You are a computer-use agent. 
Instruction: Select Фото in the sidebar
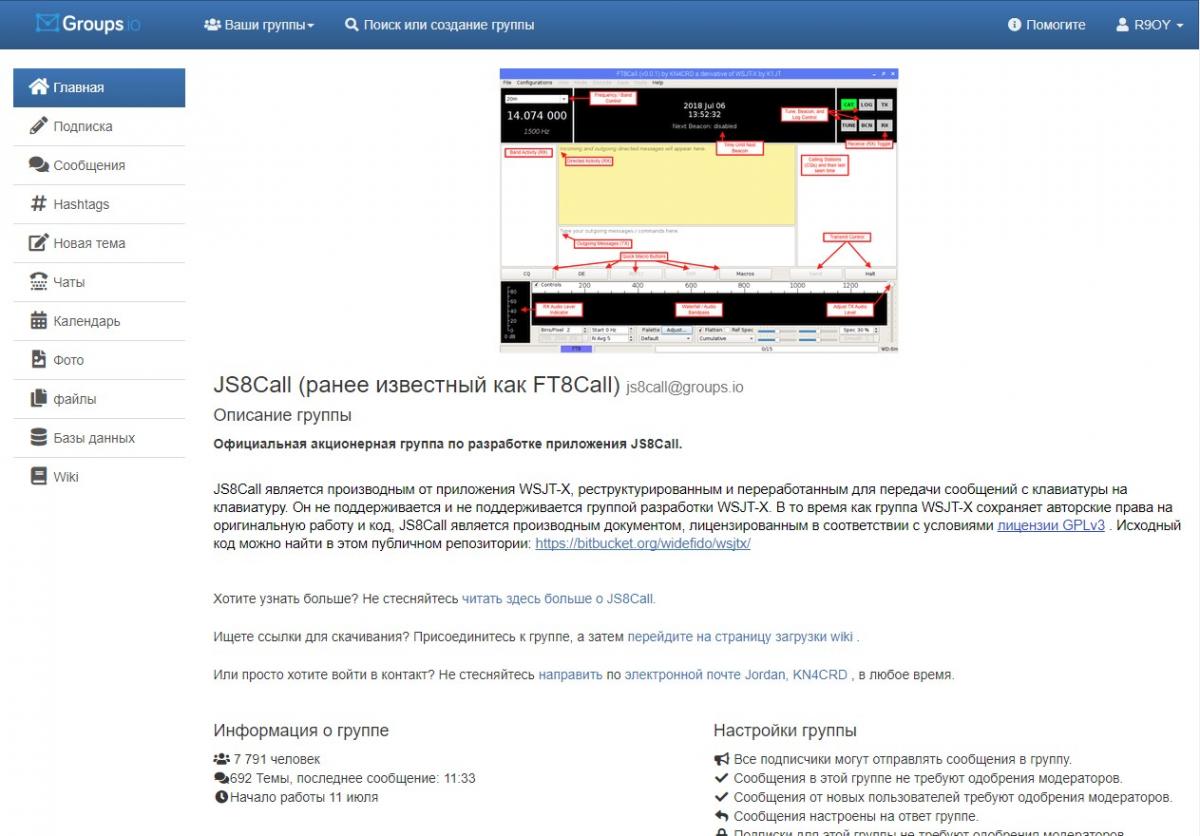pyautogui.click(x=68, y=360)
